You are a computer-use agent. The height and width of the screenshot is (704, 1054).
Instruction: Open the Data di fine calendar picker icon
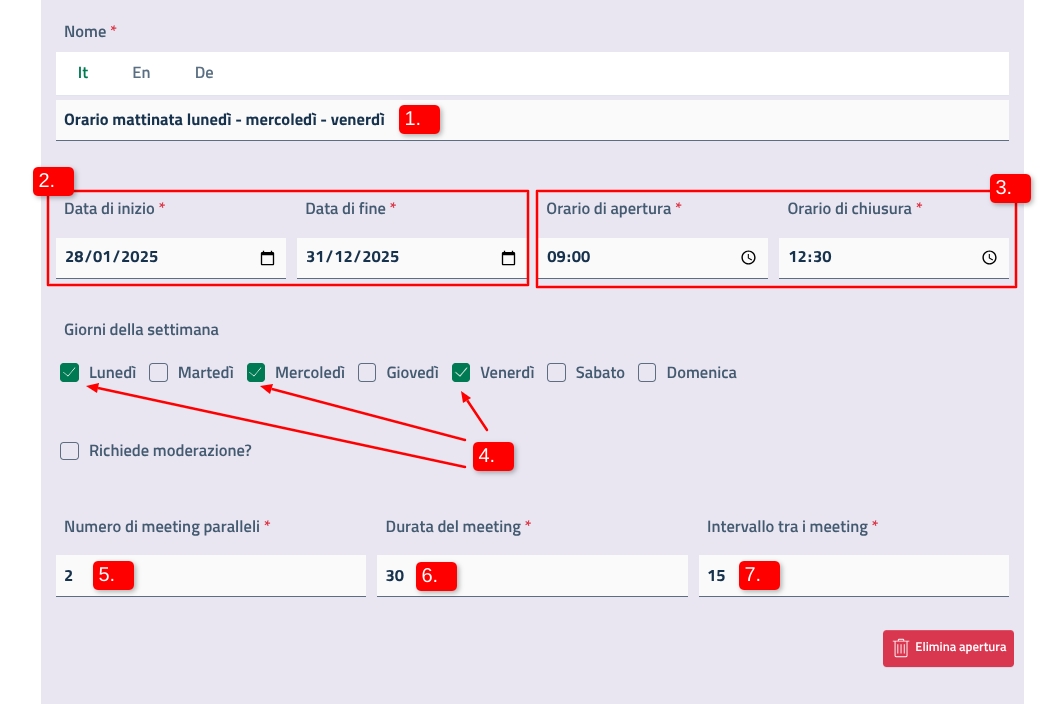[508, 258]
